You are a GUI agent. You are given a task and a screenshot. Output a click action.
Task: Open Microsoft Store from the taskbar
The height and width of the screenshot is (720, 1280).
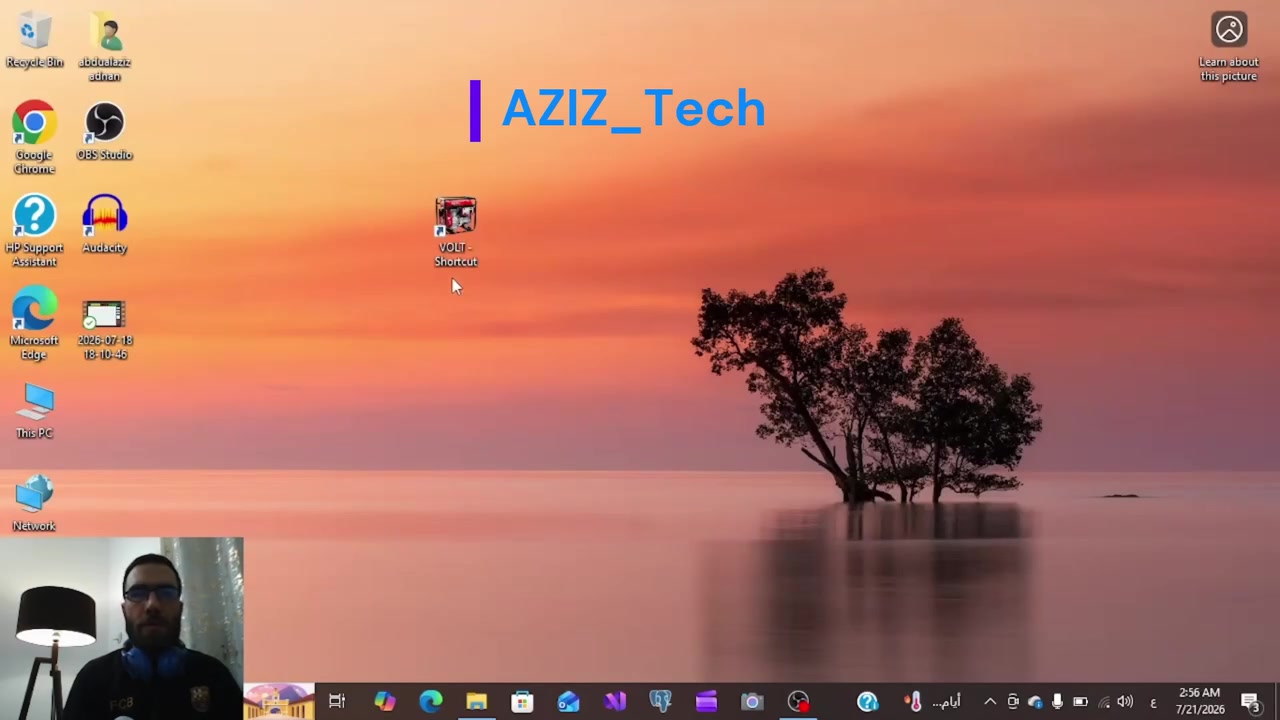(x=522, y=702)
